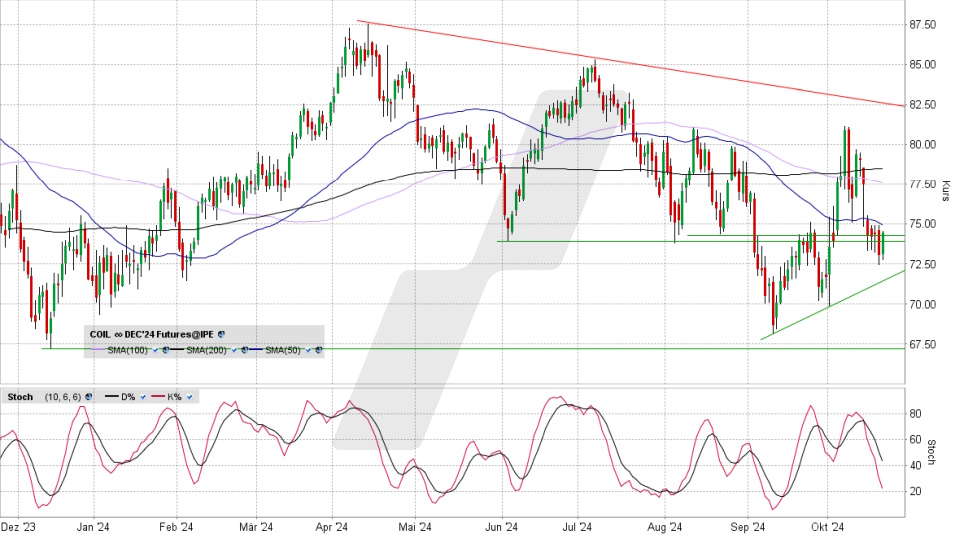Click the 40 stochastic axis label
The image size is (960, 540).
[915, 465]
